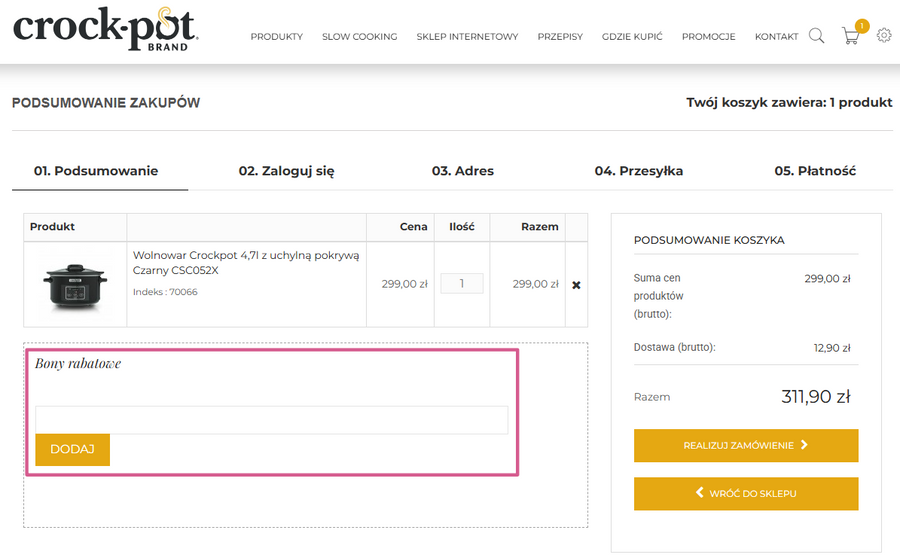Screen dimensions: 900x557
Task: Switch to 02. Zaloguj się step
Action: tap(286, 171)
